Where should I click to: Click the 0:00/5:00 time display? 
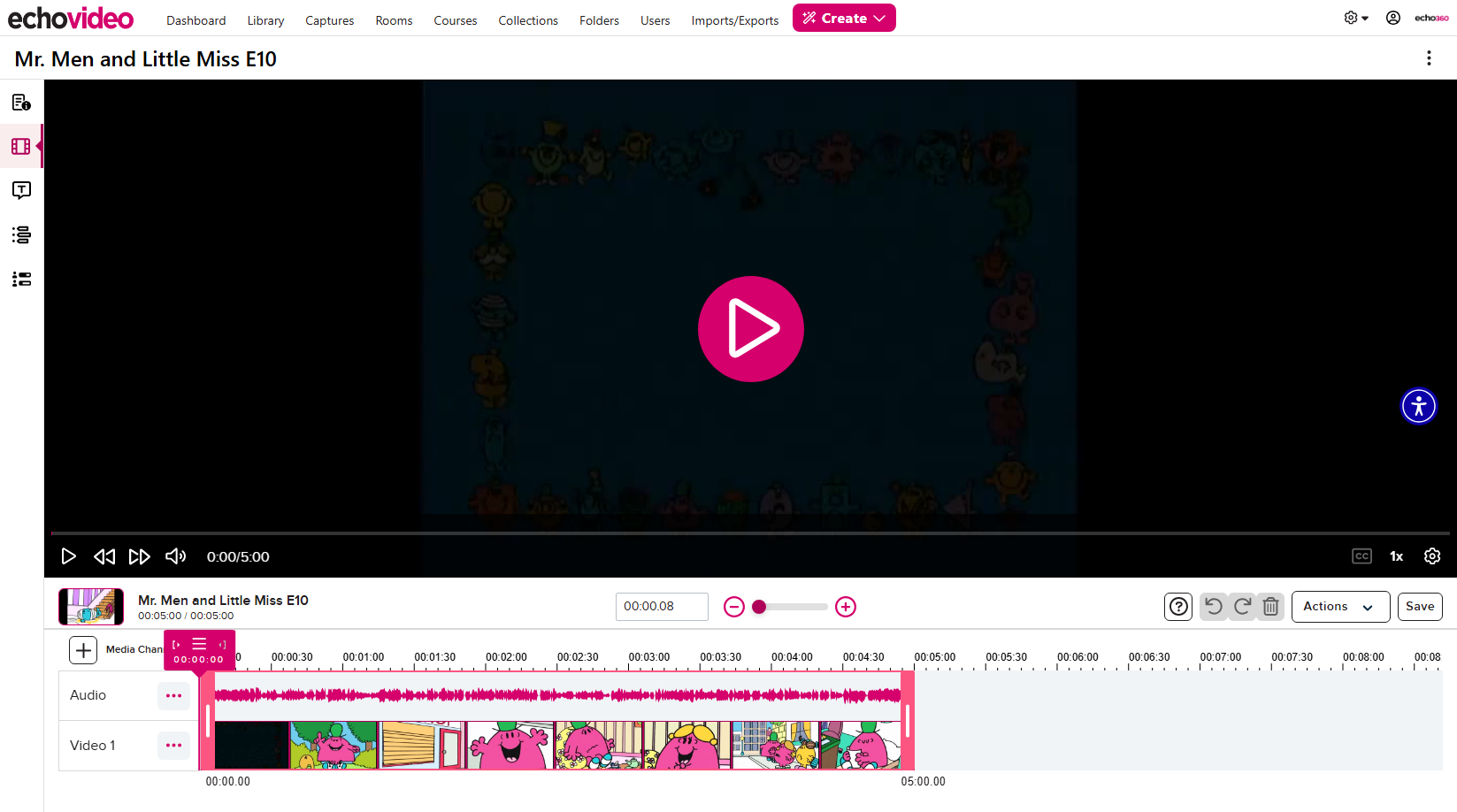coord(238,556)
